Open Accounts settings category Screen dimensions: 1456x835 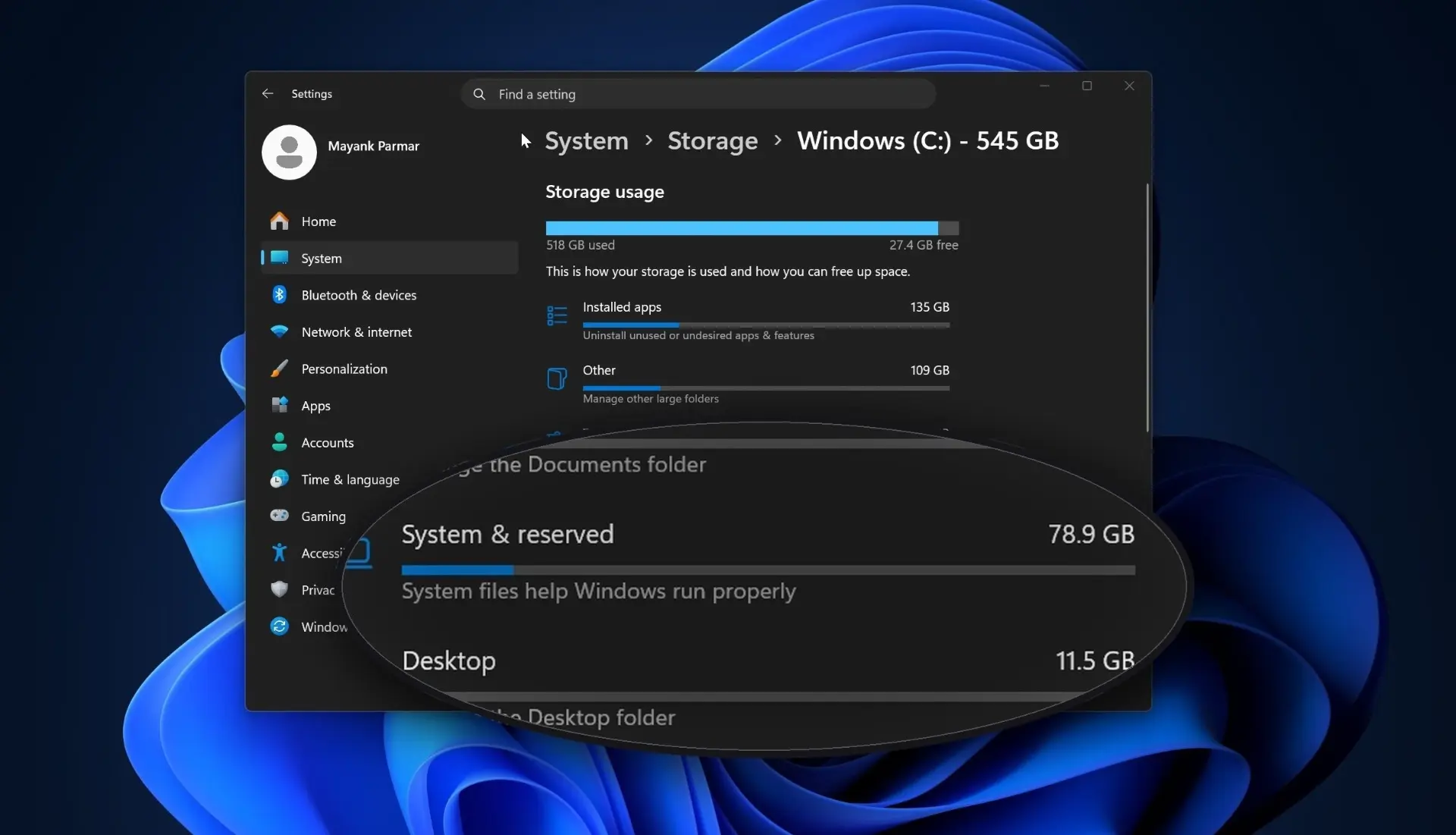(390, 443)
